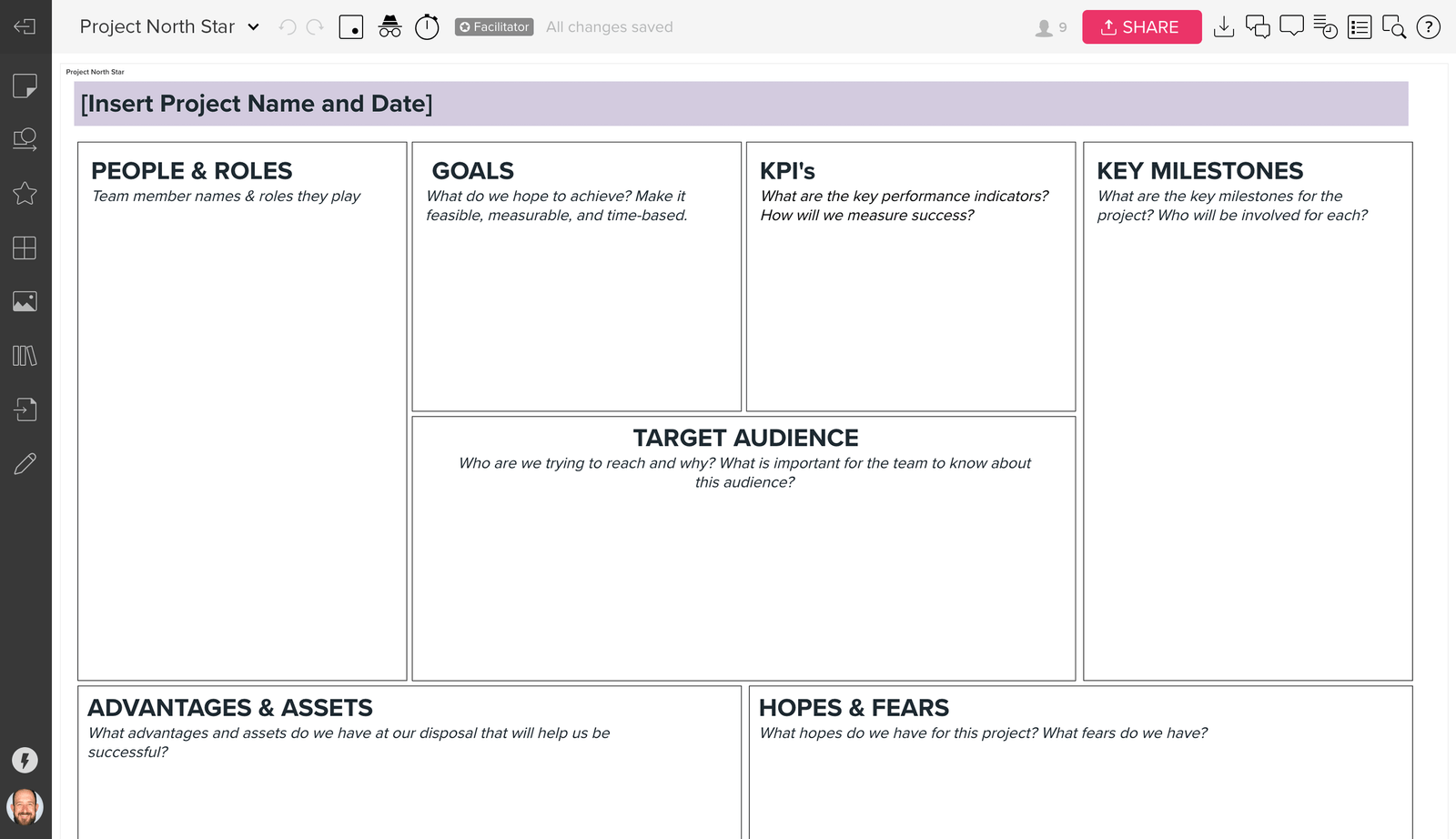The height and width of the screenshot is (839, 1456).
Task: Select the draw pencil tool
Action: coord(25,464)
